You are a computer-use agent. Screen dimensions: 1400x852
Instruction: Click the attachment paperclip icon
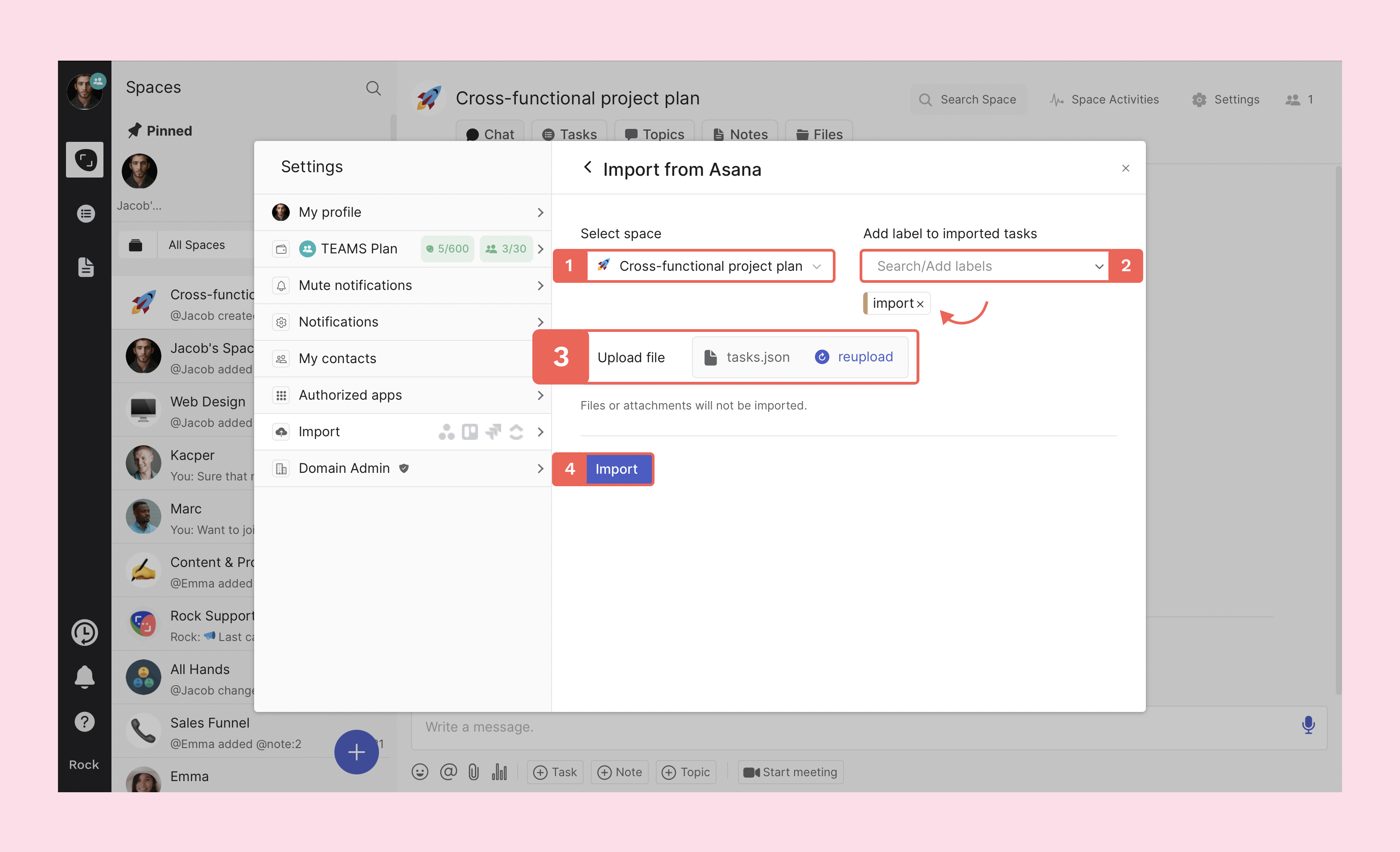point(474,772)
